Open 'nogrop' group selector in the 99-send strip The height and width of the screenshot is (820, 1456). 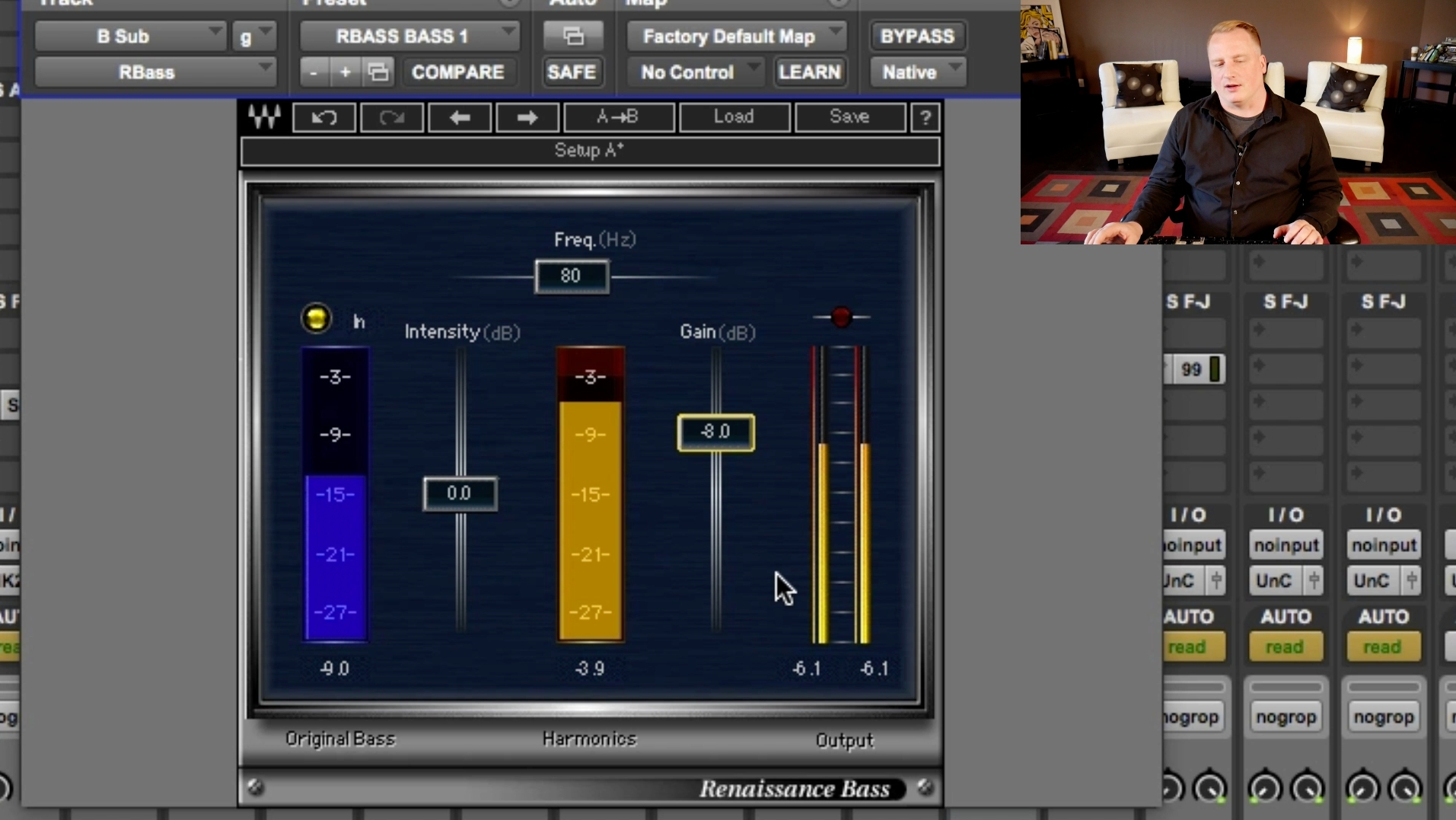(1193, 717)
